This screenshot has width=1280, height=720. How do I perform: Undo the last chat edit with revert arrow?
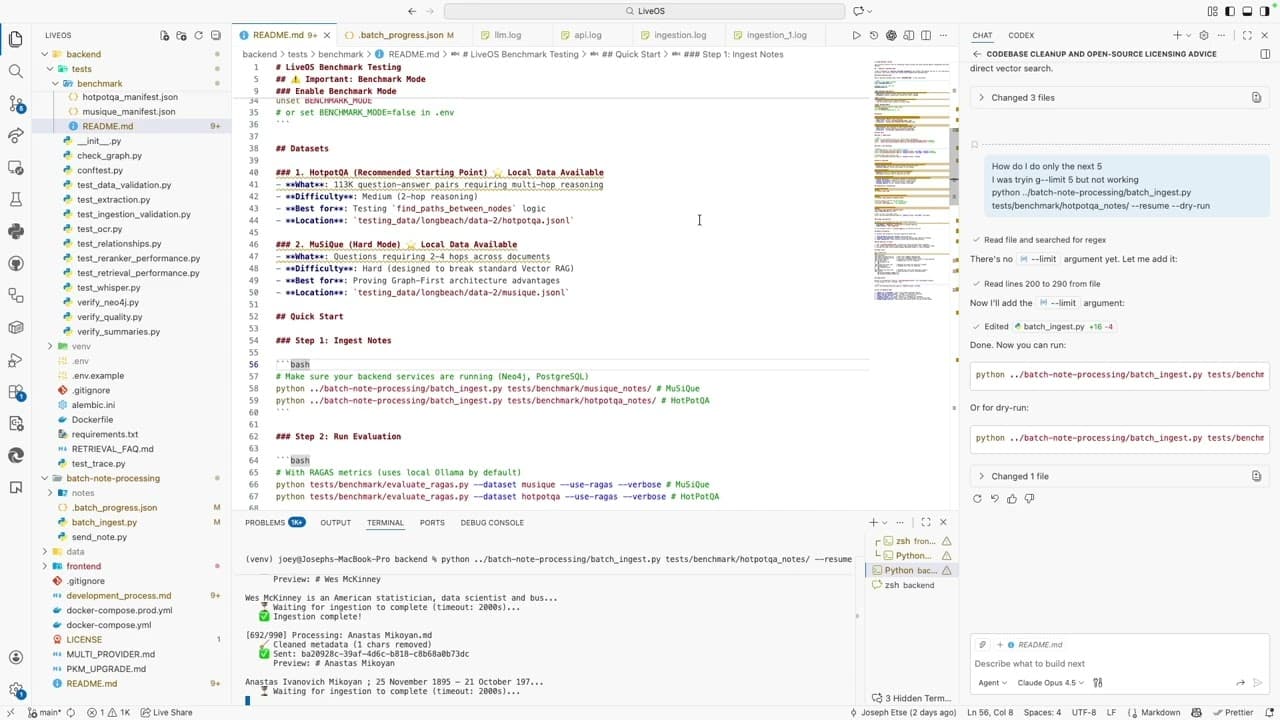pos(994,498)
